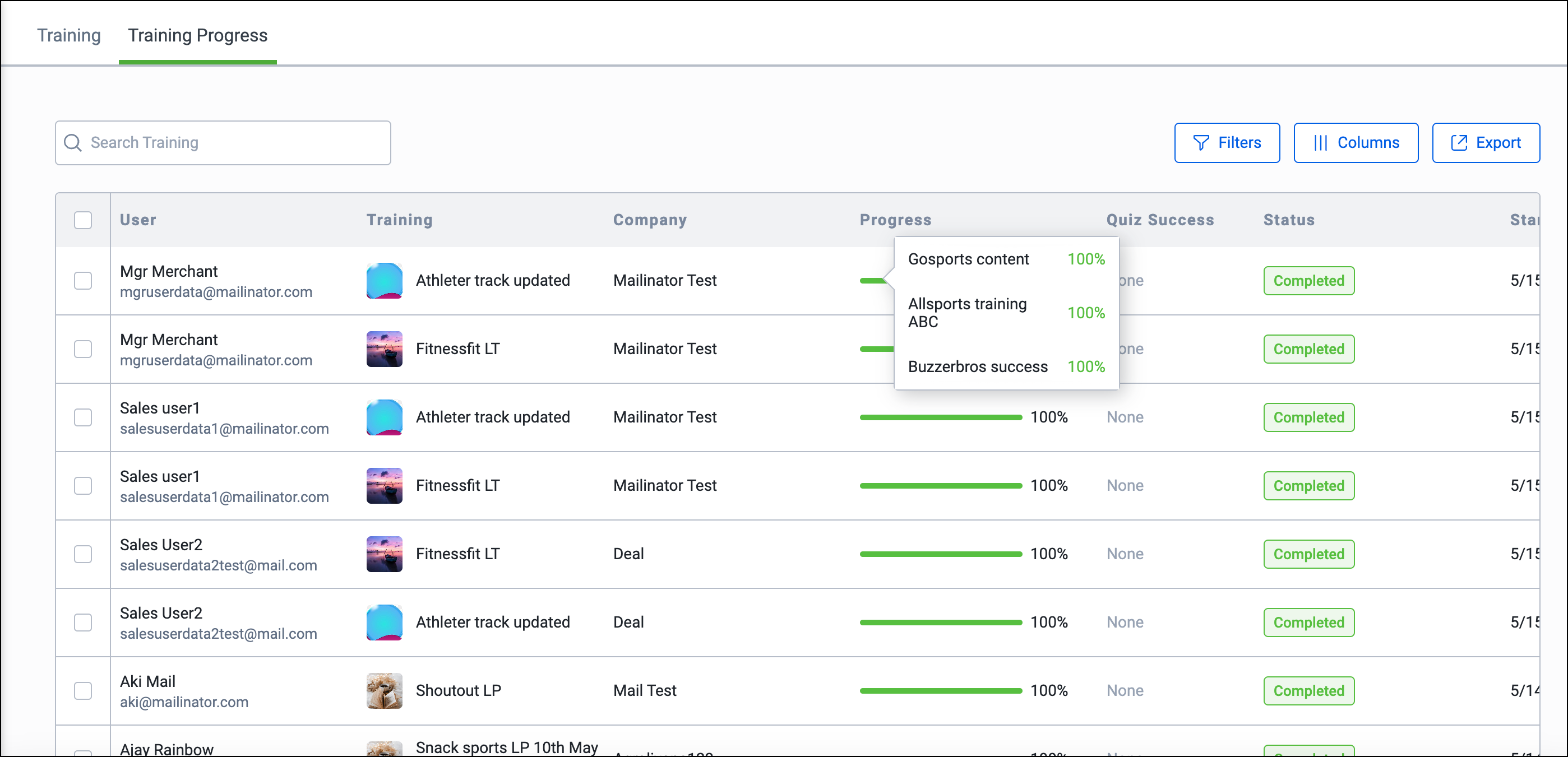This screenshot has height=757, width=1568.
Task: Check the Sales user1 Fitnessfit LT row checkbox
Action: [83, 486]
